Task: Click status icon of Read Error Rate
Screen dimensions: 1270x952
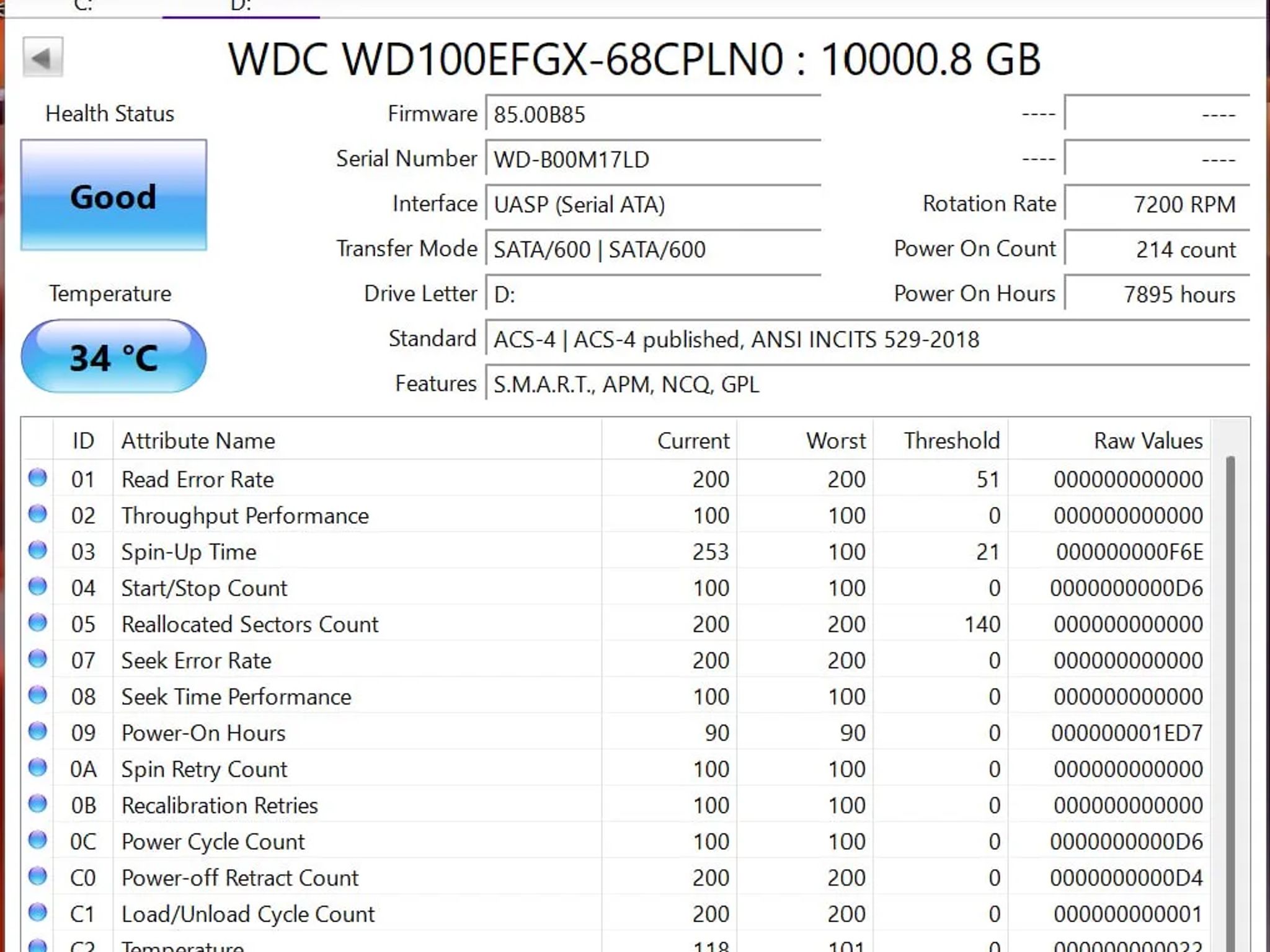Action: point(38,478)
